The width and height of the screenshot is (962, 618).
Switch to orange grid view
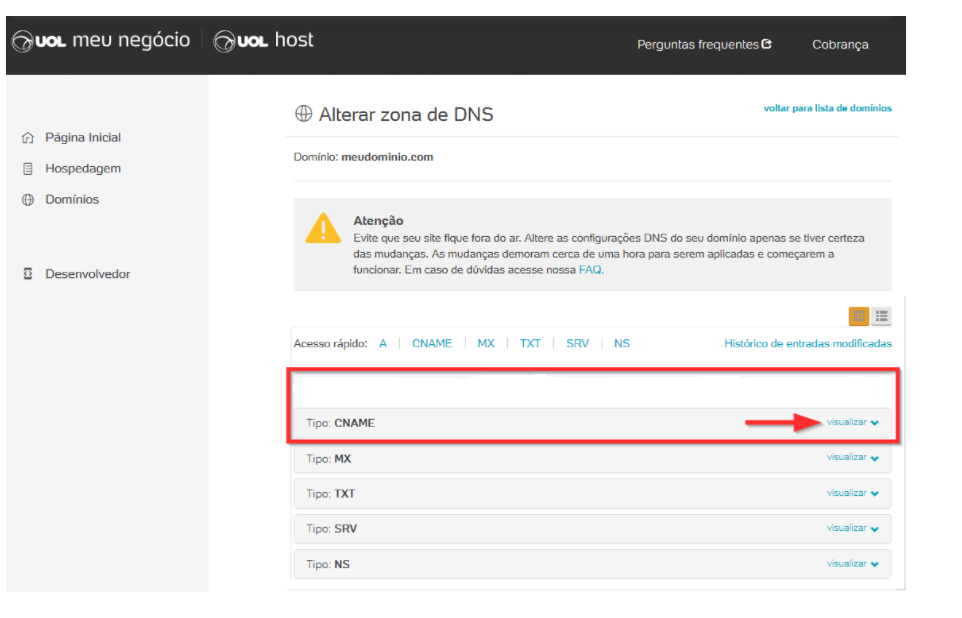click(x=858, y=316)
